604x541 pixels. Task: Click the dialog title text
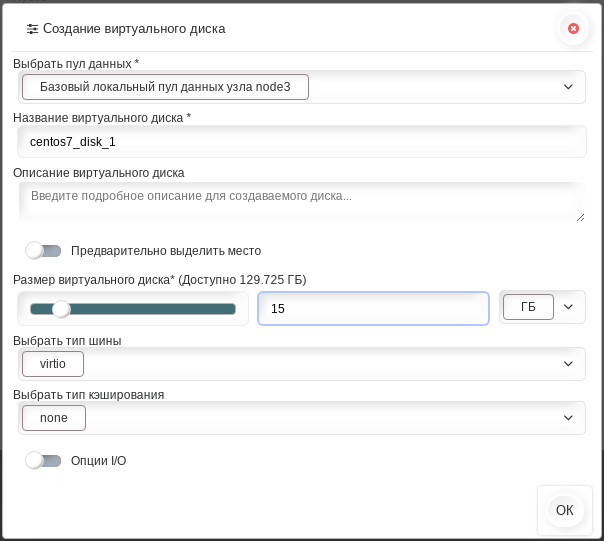(134, 29)
